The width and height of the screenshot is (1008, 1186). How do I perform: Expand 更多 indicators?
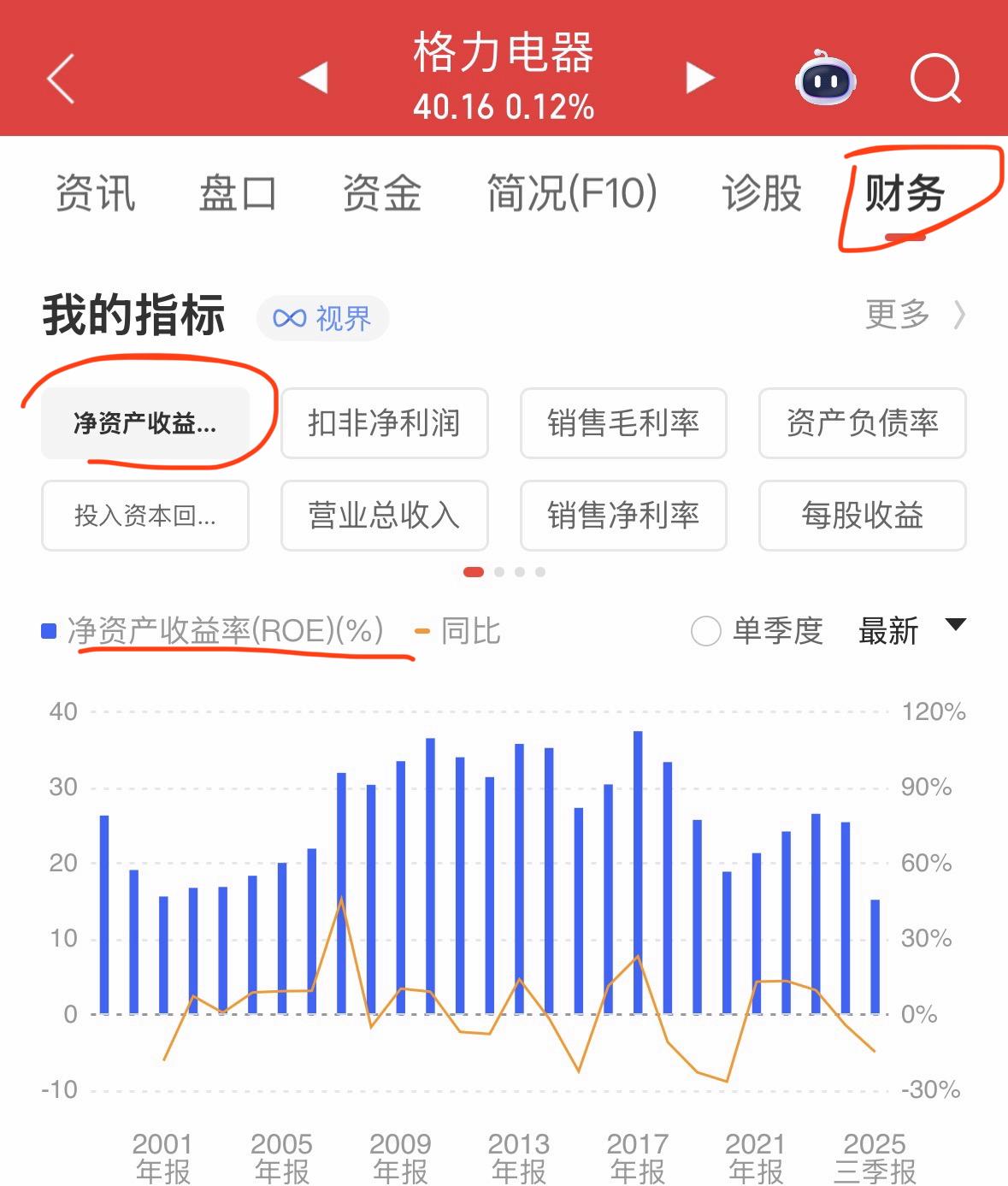pos(906,314)
